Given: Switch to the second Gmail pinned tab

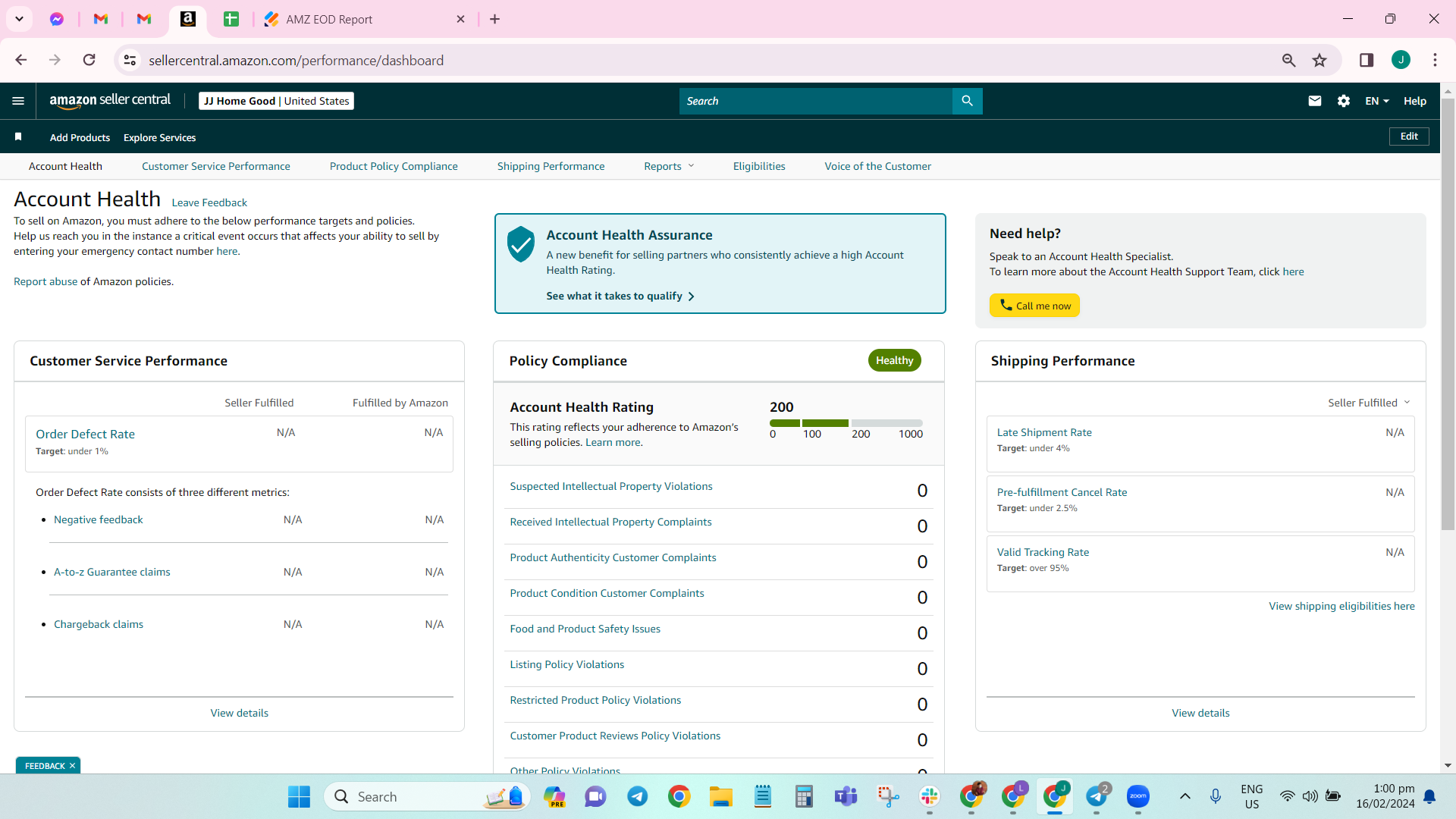Looking at the screenshot, I should [x=144, y=19].
